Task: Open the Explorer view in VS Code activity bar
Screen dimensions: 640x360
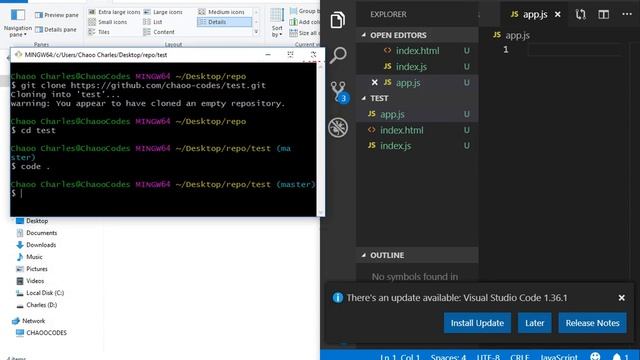Action: (338, 20)
